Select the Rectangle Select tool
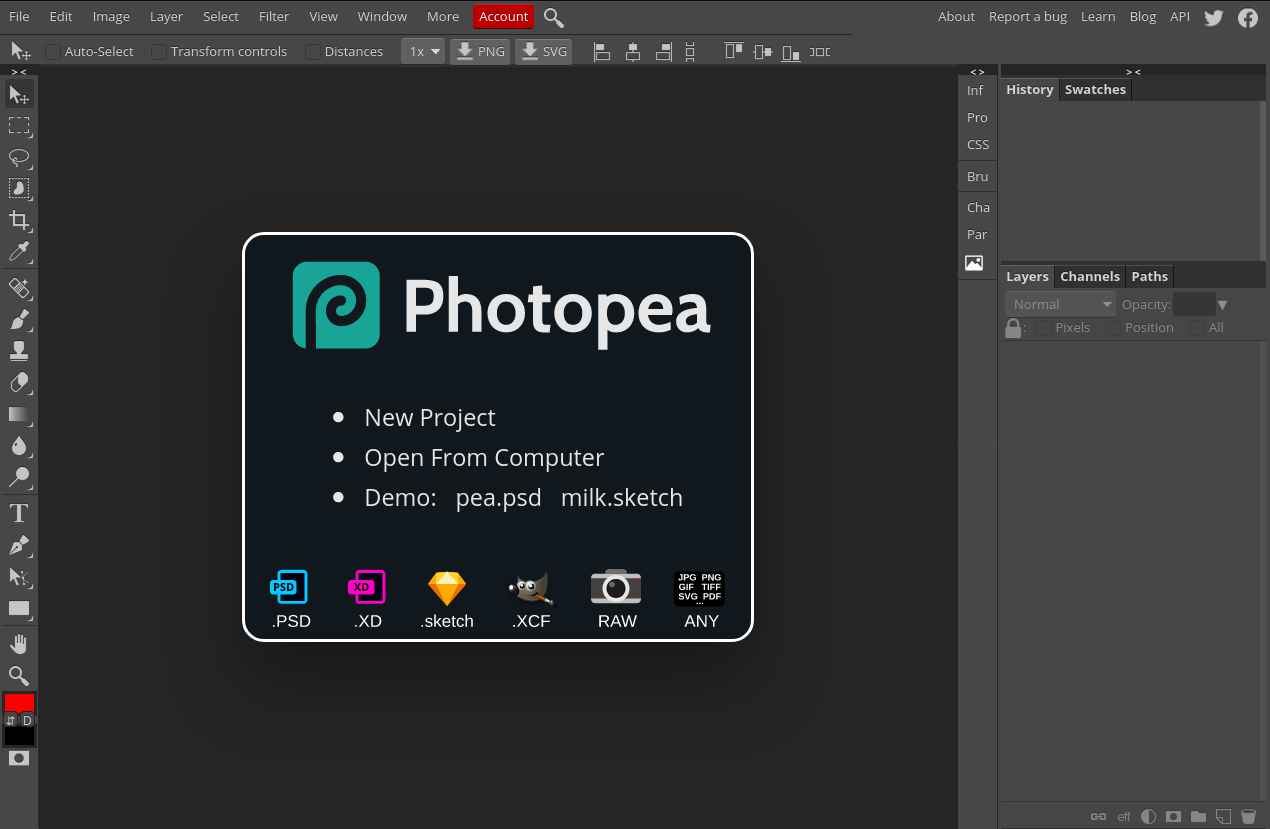 coord(19,126)
